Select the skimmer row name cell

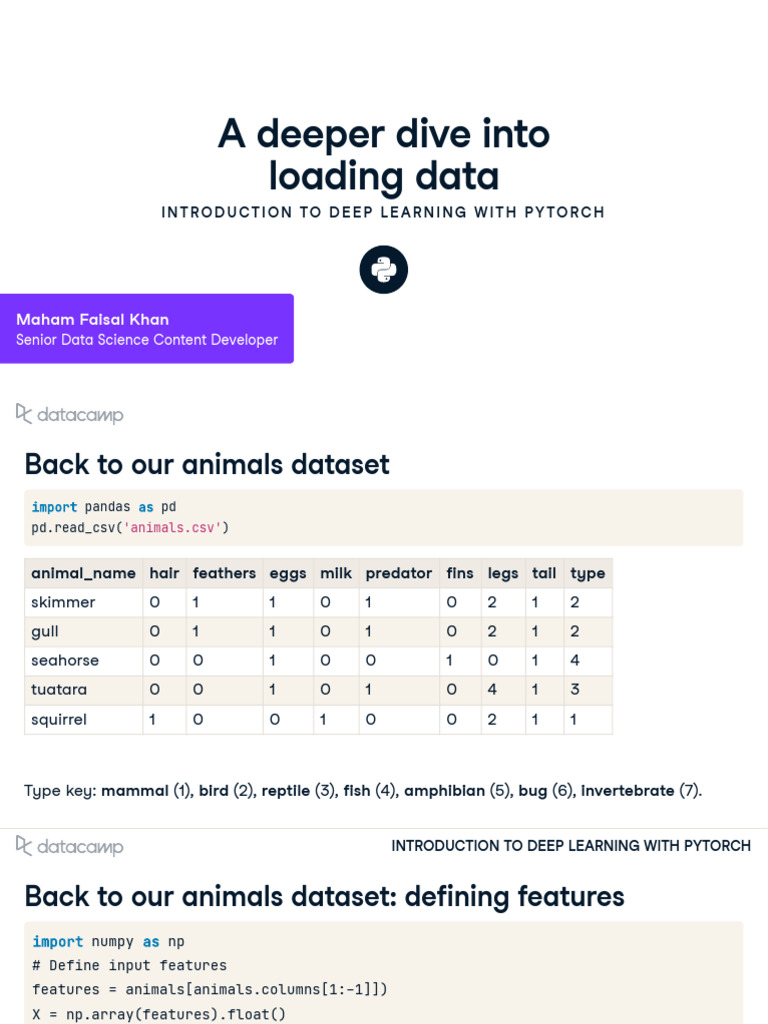tap(64, 602)
